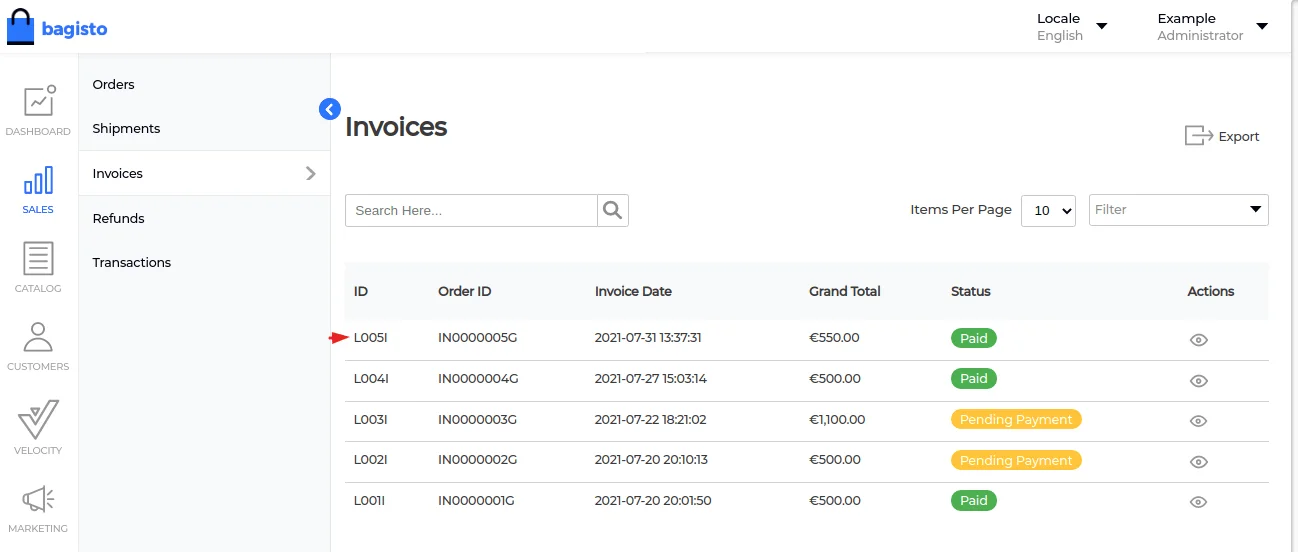Open the Filter dropdown
1298x552 pixels.
(1178, 210)
